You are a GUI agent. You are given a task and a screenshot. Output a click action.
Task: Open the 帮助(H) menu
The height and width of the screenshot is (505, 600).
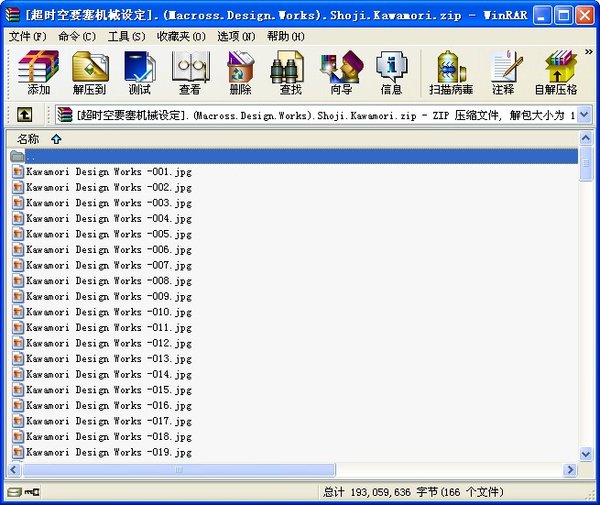(286, 37)
